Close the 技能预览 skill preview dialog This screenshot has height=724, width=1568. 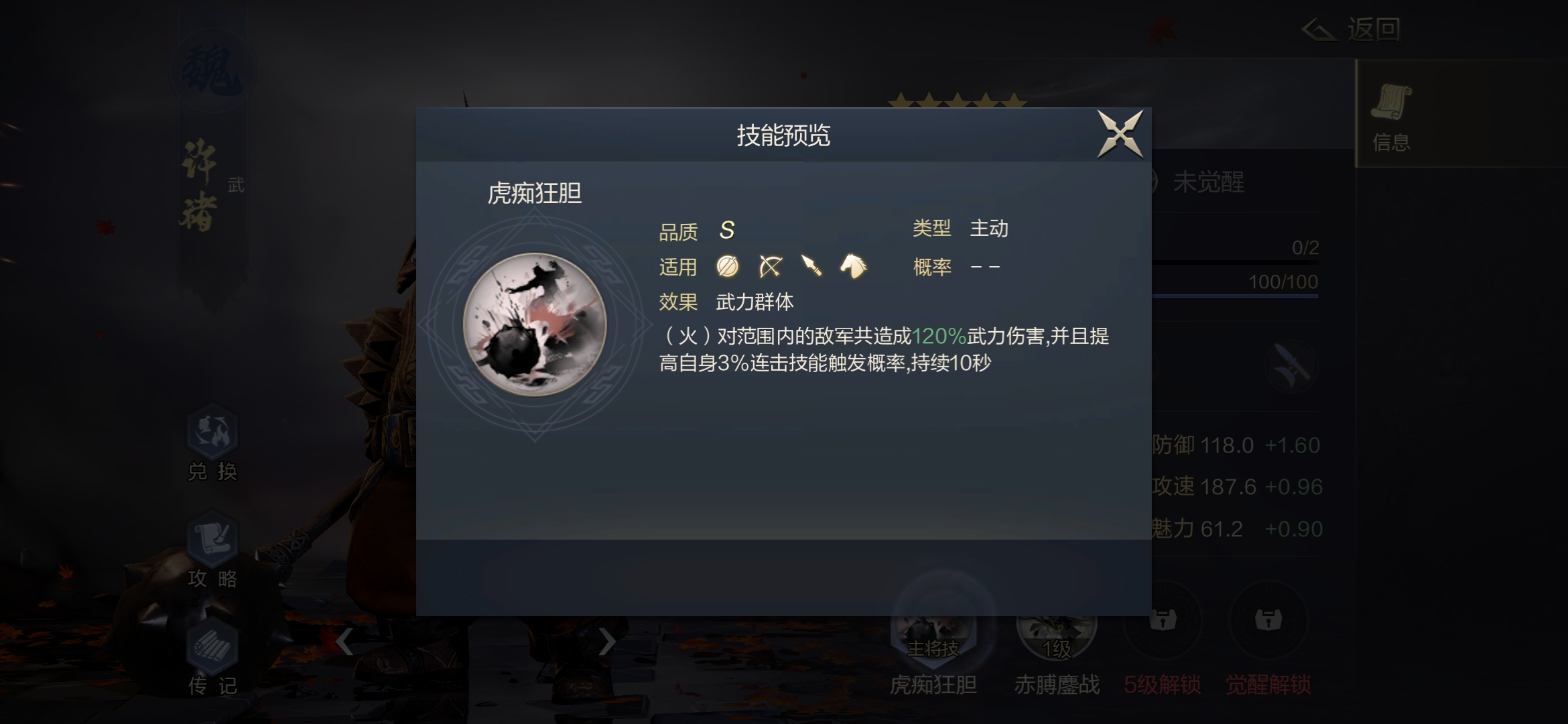tap(1120, 135)
